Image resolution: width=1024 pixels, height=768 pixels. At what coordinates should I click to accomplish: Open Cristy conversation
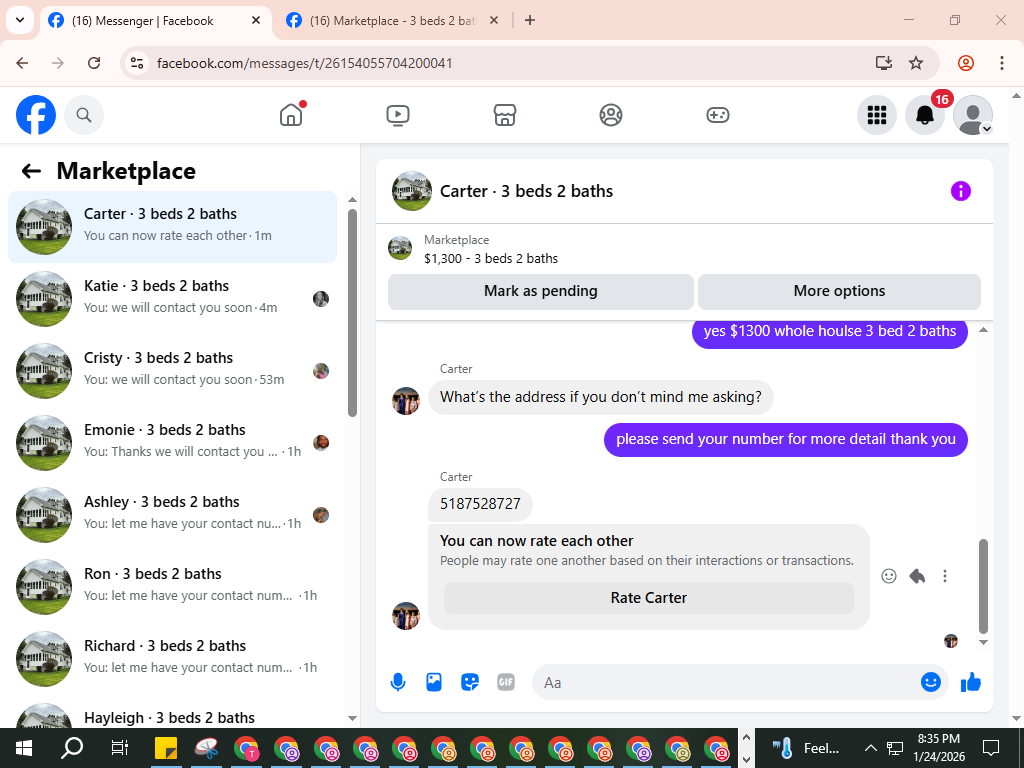(x=172, y=370)
